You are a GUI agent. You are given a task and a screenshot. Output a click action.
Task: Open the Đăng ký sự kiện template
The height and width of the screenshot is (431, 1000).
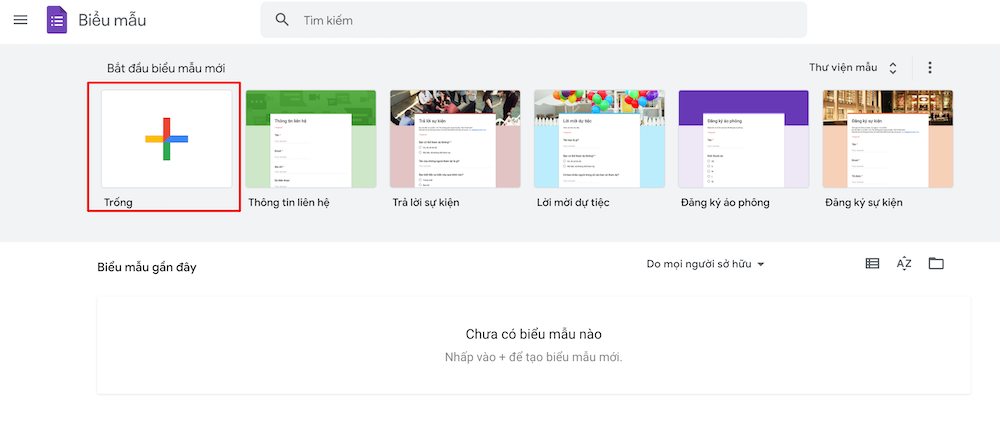coord(888,138)
